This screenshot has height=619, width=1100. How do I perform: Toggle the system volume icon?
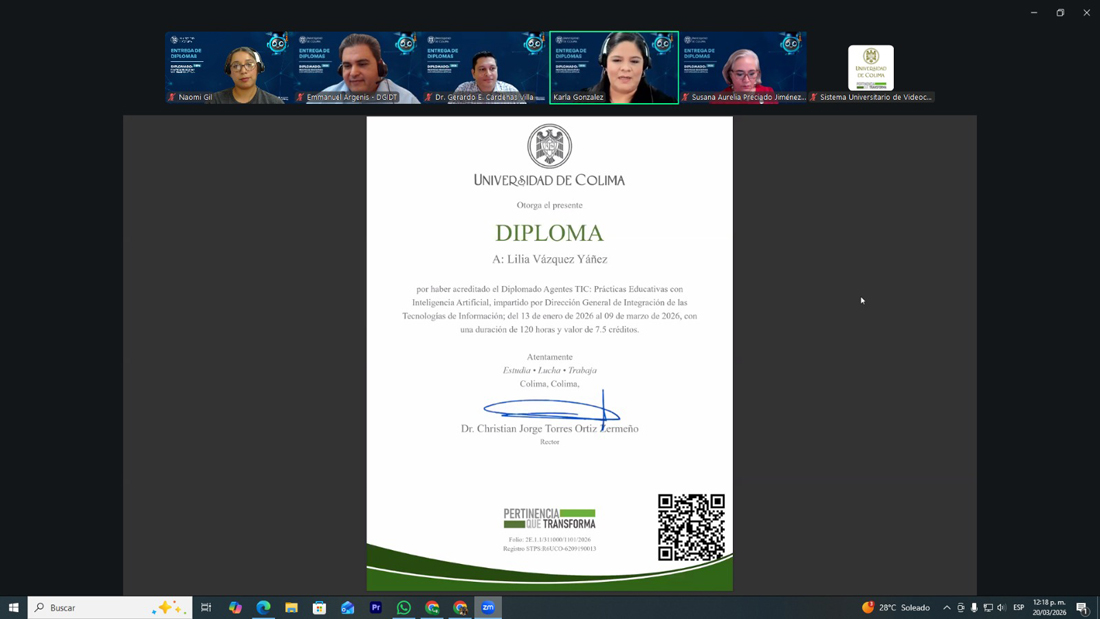[x=1001, y=607]
